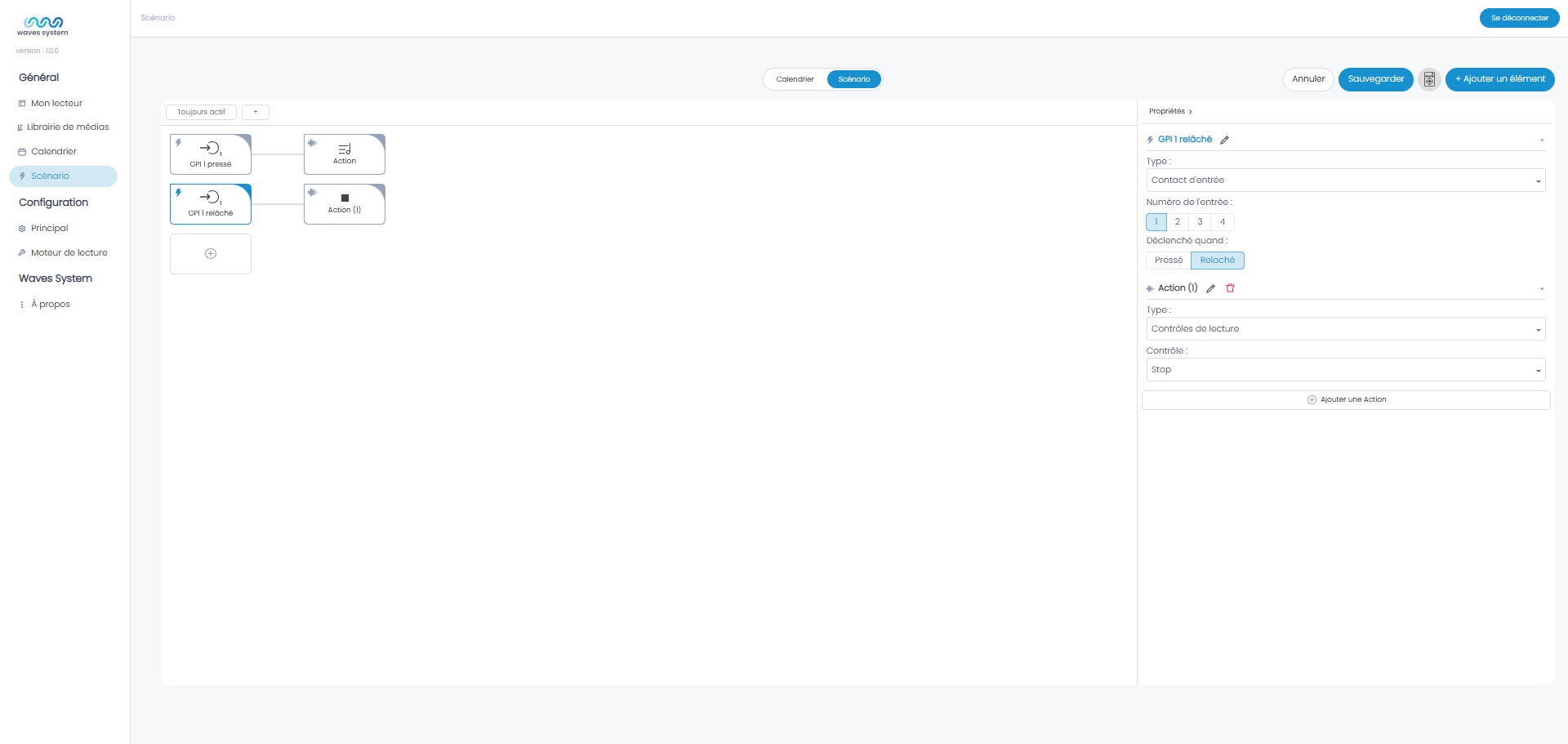Image resolution: width=1568 pixels, height=744 pixels.
Task: Click the circled plus tile to add trigger
Action: point(211,254)
